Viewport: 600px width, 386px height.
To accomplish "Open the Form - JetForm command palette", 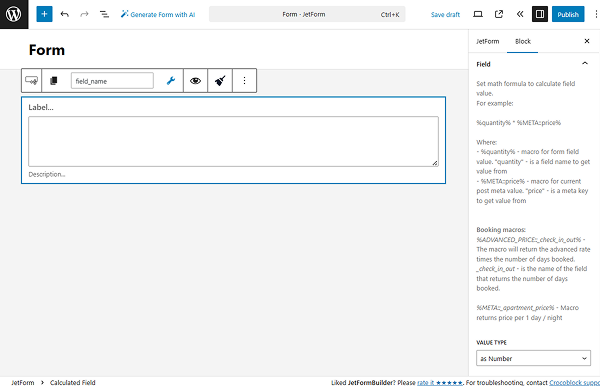I will pyautogui.click(x=307, y=14).
